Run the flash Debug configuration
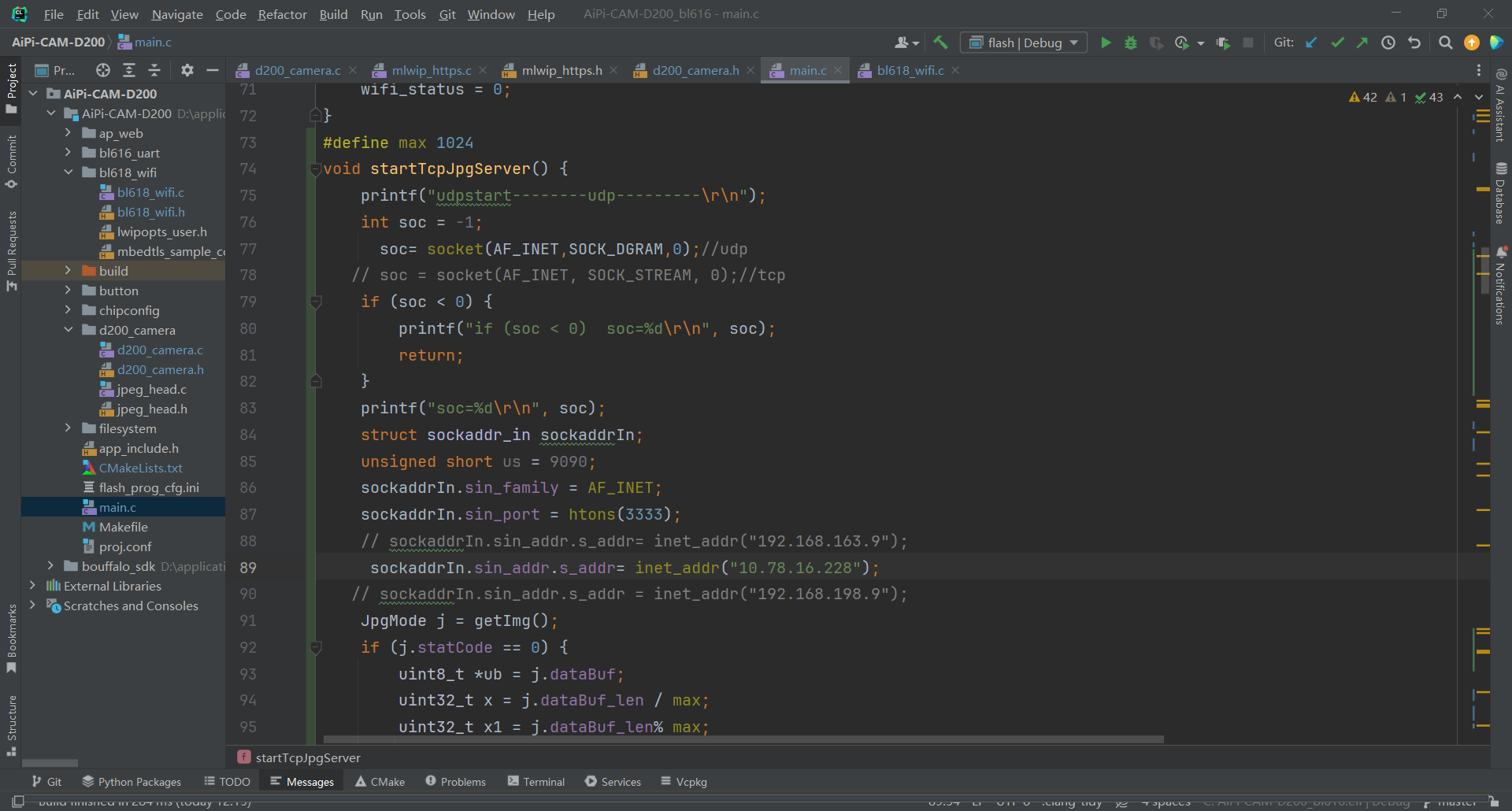Screen dimensions: 1512x811 [x=1106, y=43]
